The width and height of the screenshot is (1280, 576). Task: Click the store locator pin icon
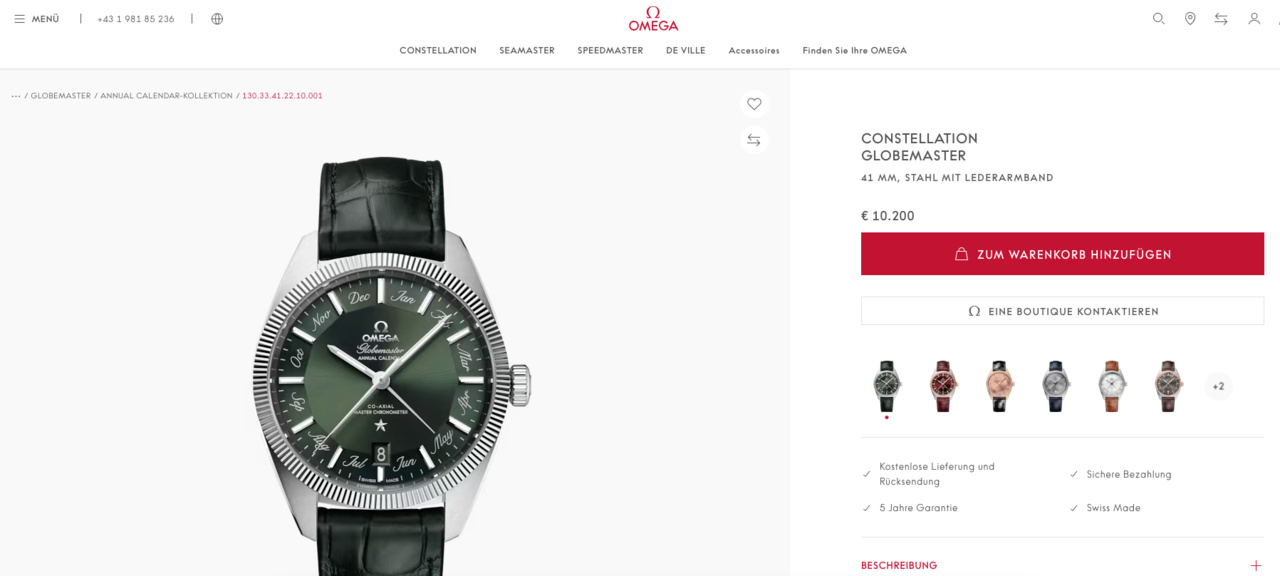[x=1190, y=19]
